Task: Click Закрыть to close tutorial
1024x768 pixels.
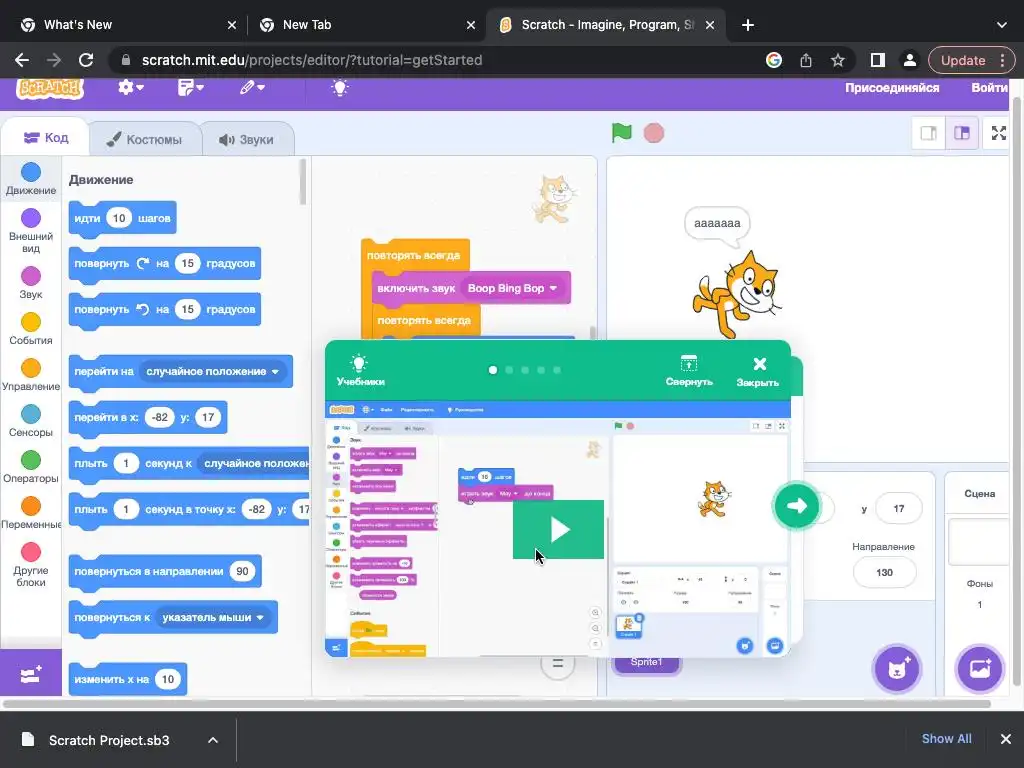Action: coord(758,371)
